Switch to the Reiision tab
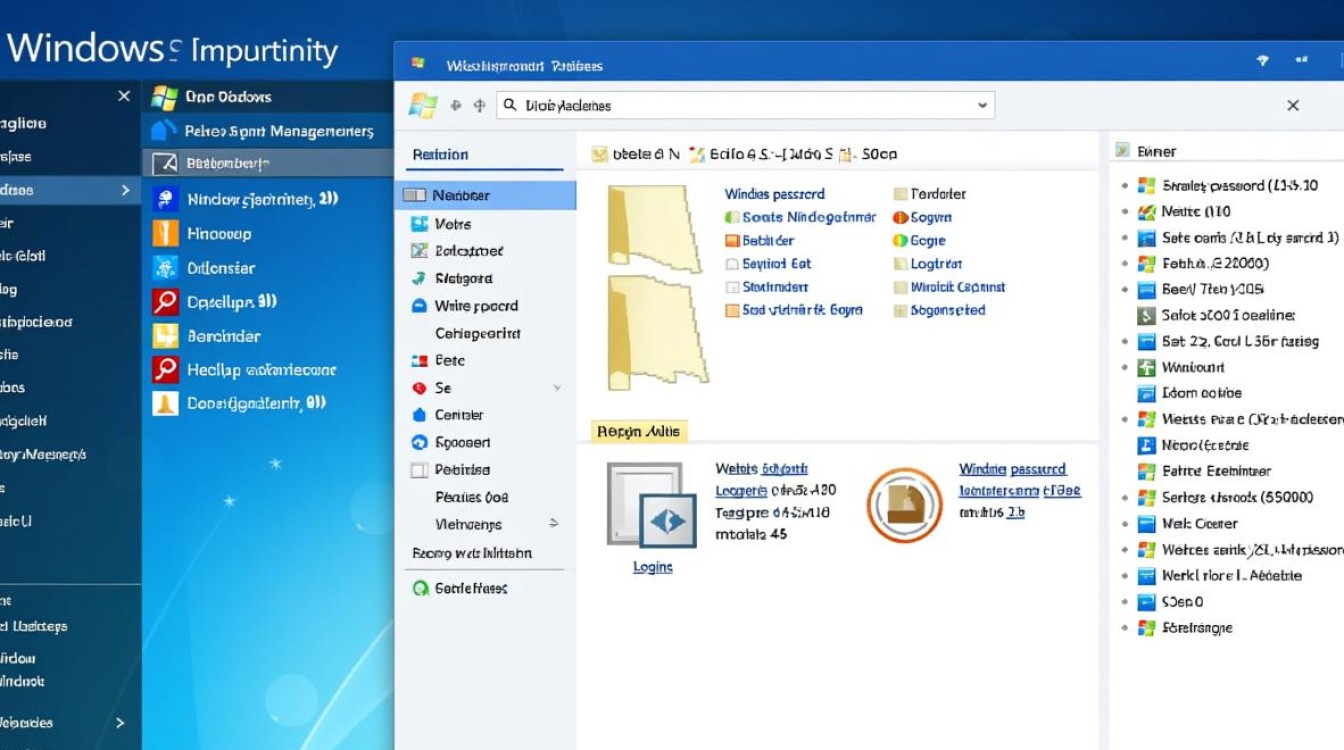Image resolution: width=1344 pixels, height=750 pixels. pos(440,155)
